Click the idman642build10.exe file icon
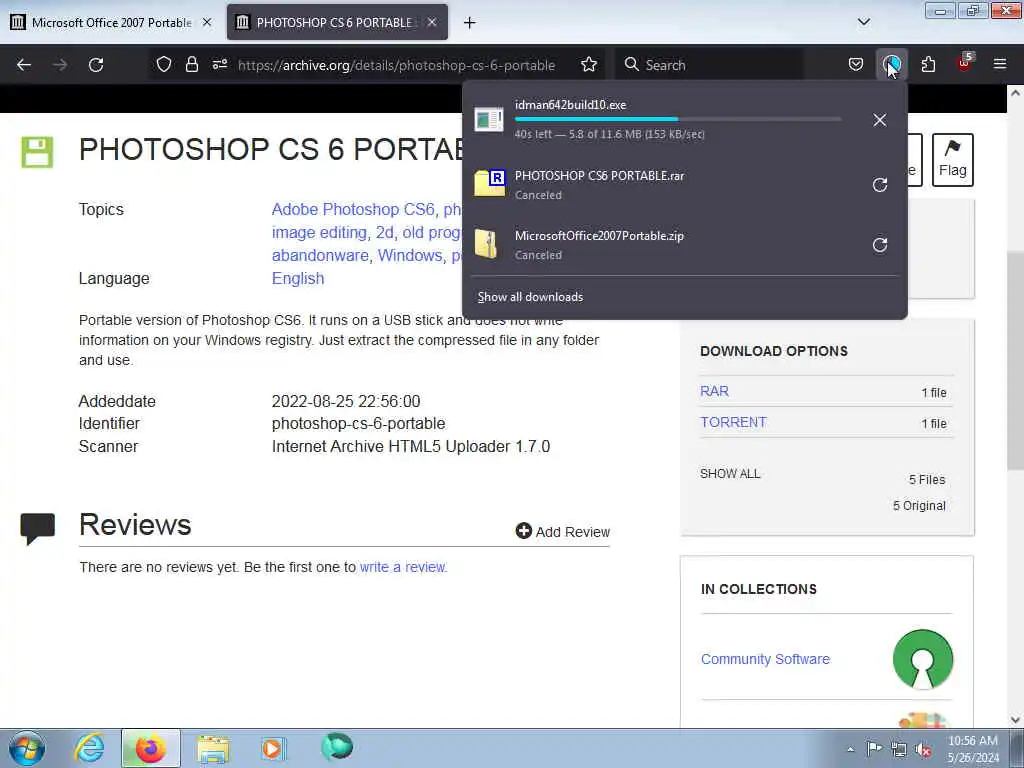The image size is (1024, 768). coord(489,119)
